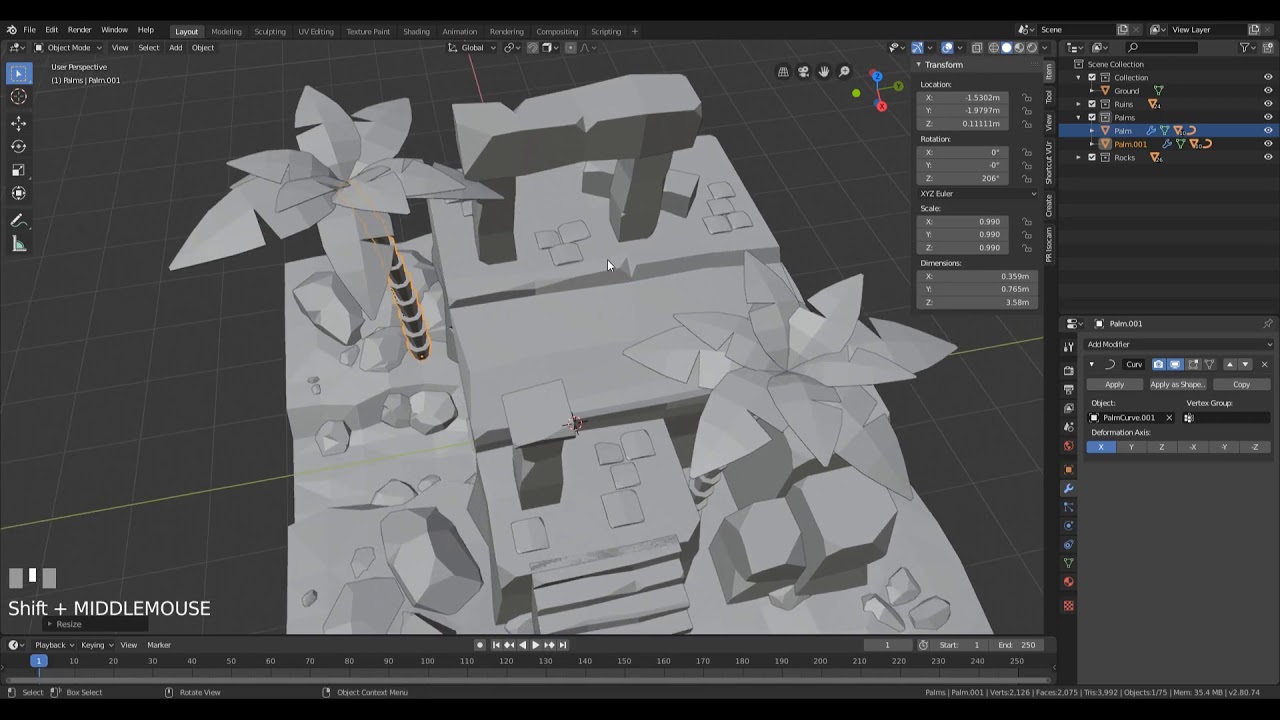Screen dimensions: 1280x720
Task: Open the XYZ Euler rotation mode dropdown
Action: tap(979, 193)
